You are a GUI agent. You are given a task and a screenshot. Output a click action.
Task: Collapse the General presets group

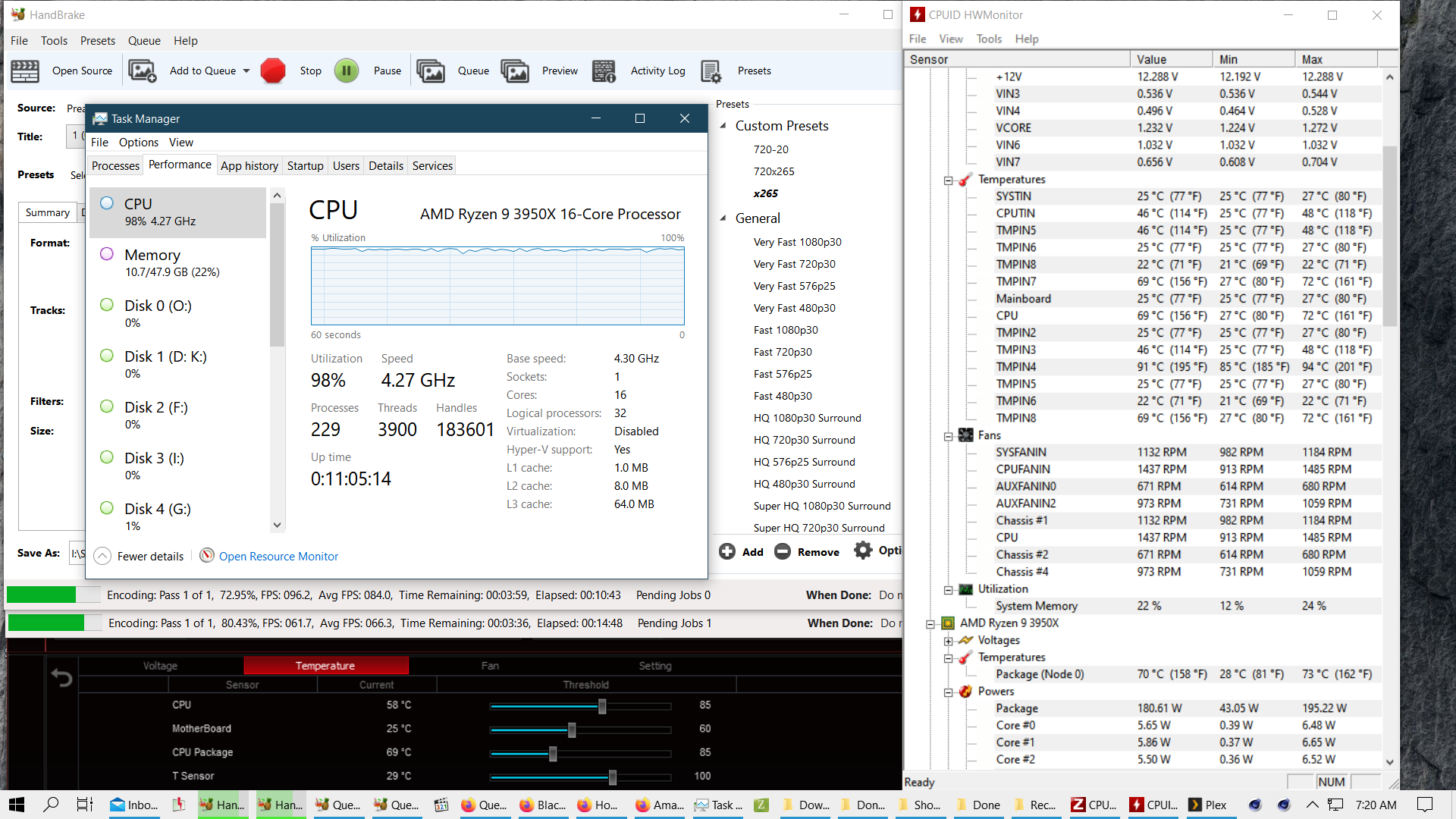pos(723,218)
